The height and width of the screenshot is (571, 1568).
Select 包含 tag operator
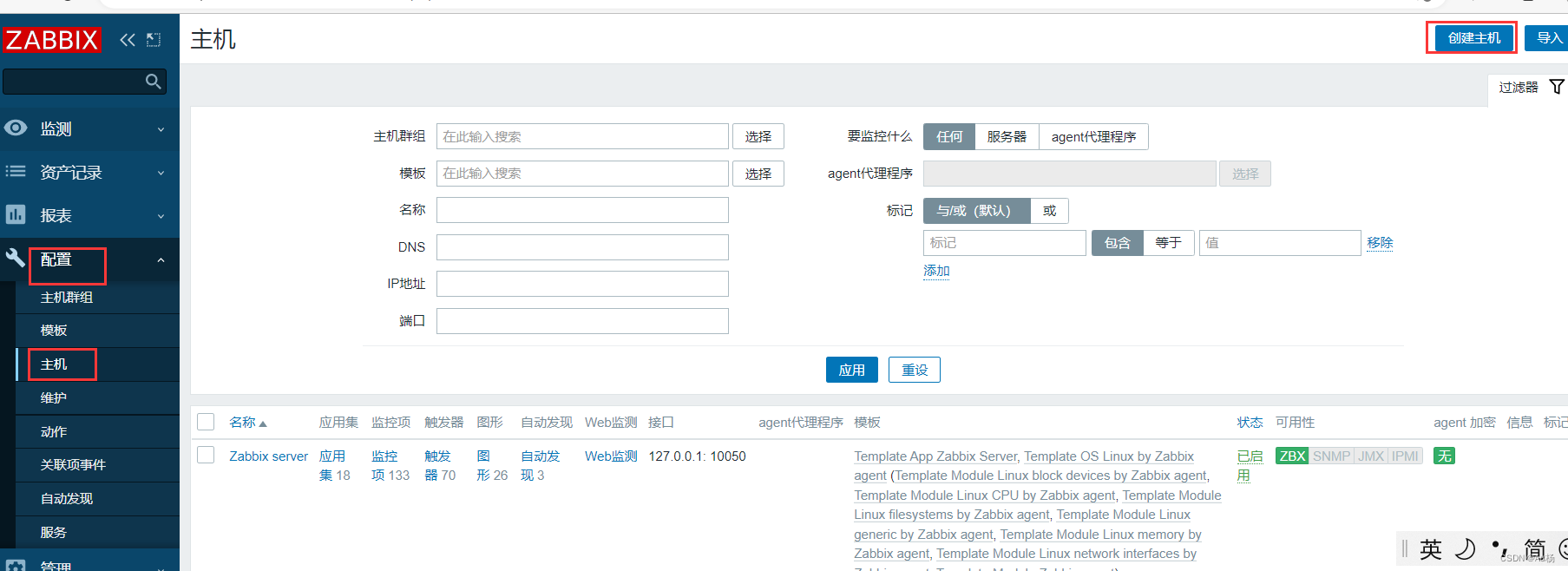[1117, 243]
